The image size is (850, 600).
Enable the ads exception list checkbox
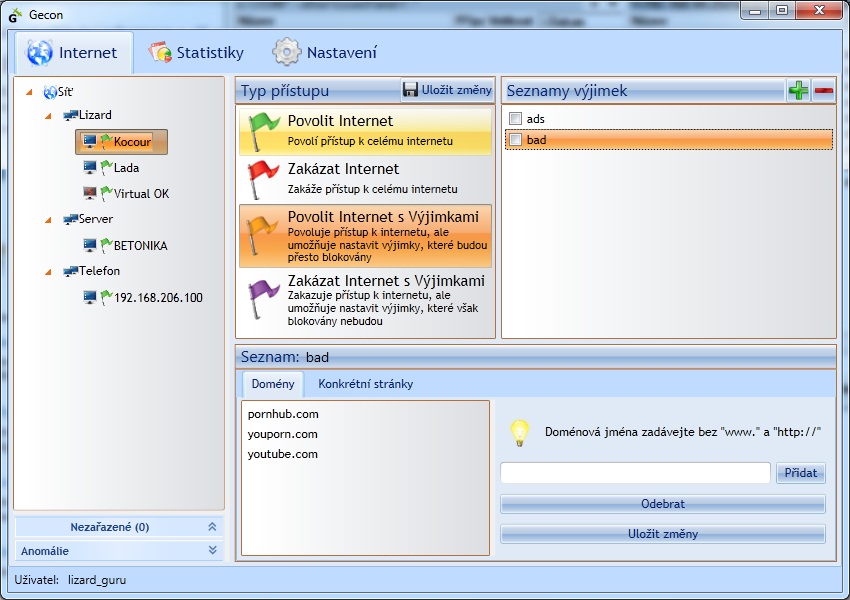tap(516, 119)
